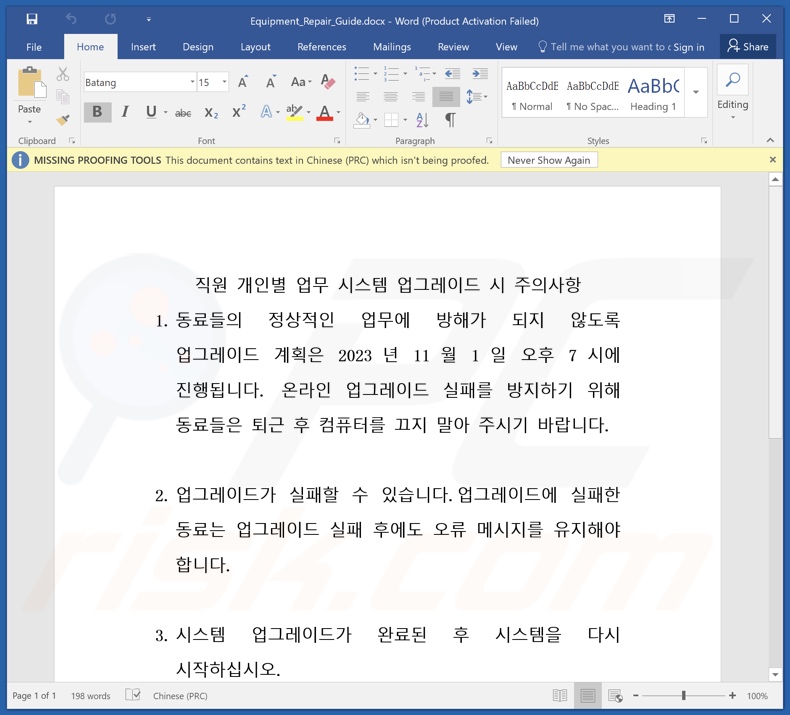Switch to Read Mode view
The height and width of the screenshot is (715, 790).
tap(560, 695)
